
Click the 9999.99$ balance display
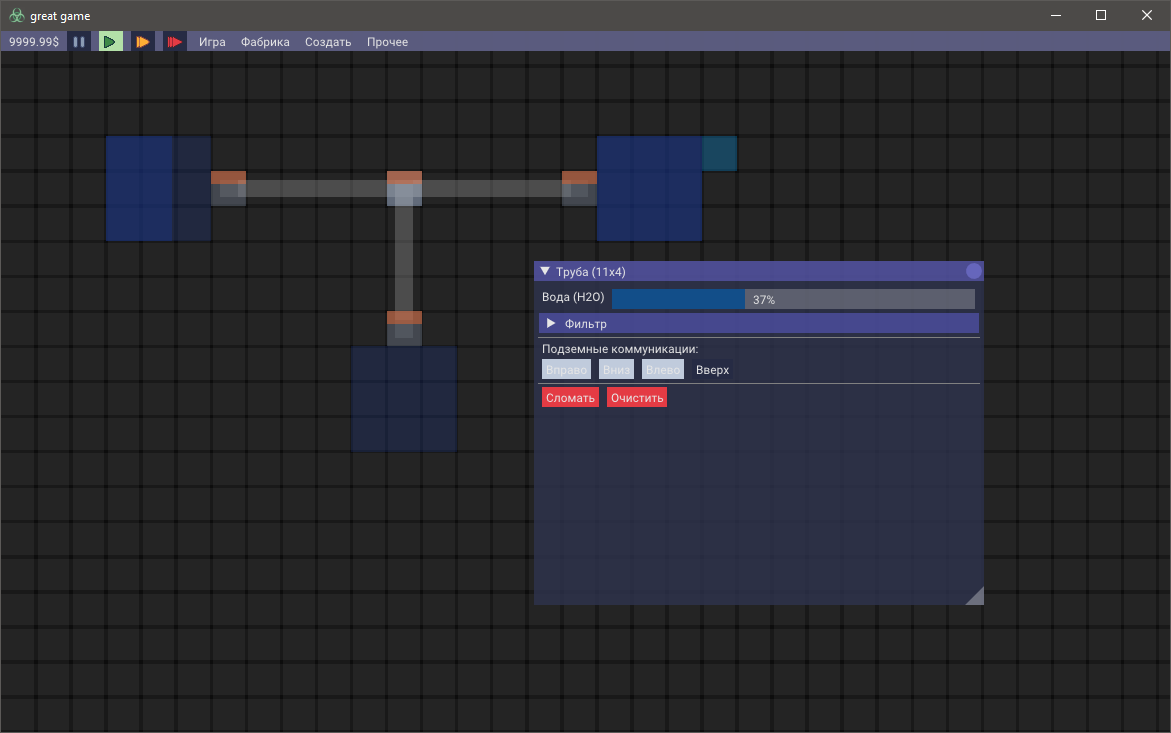point(34,42)
